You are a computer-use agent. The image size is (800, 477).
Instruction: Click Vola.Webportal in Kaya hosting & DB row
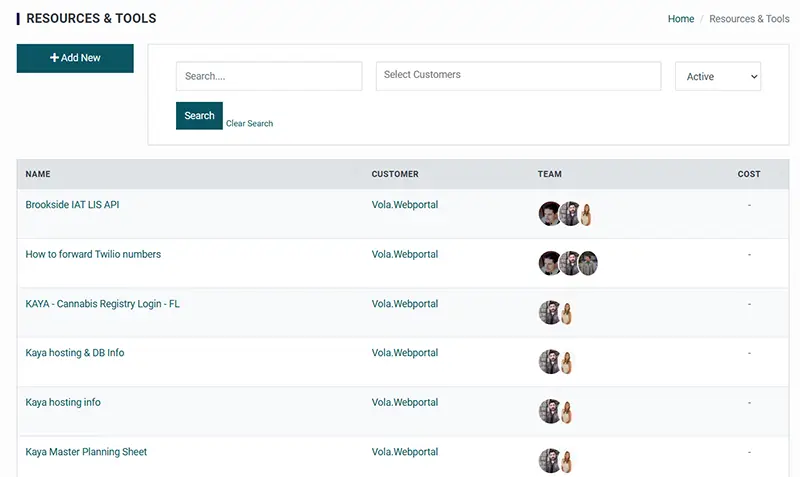click(x=405, y=353)
